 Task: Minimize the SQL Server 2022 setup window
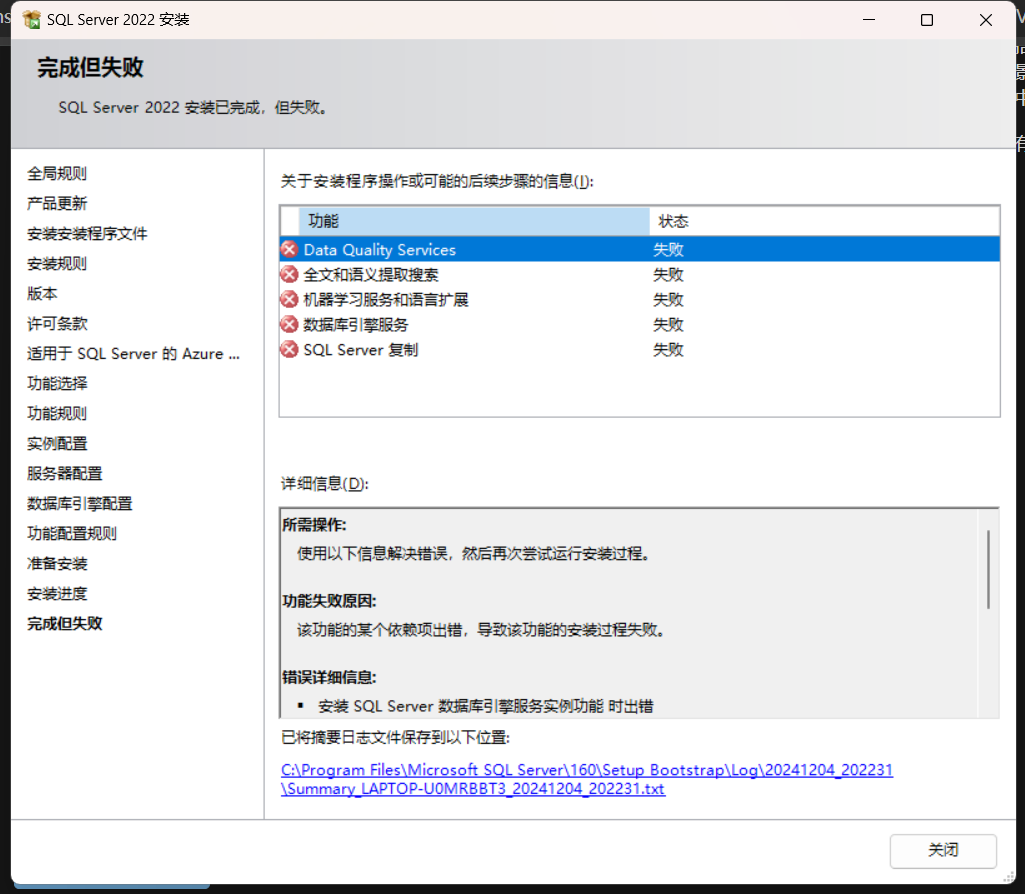869,20
